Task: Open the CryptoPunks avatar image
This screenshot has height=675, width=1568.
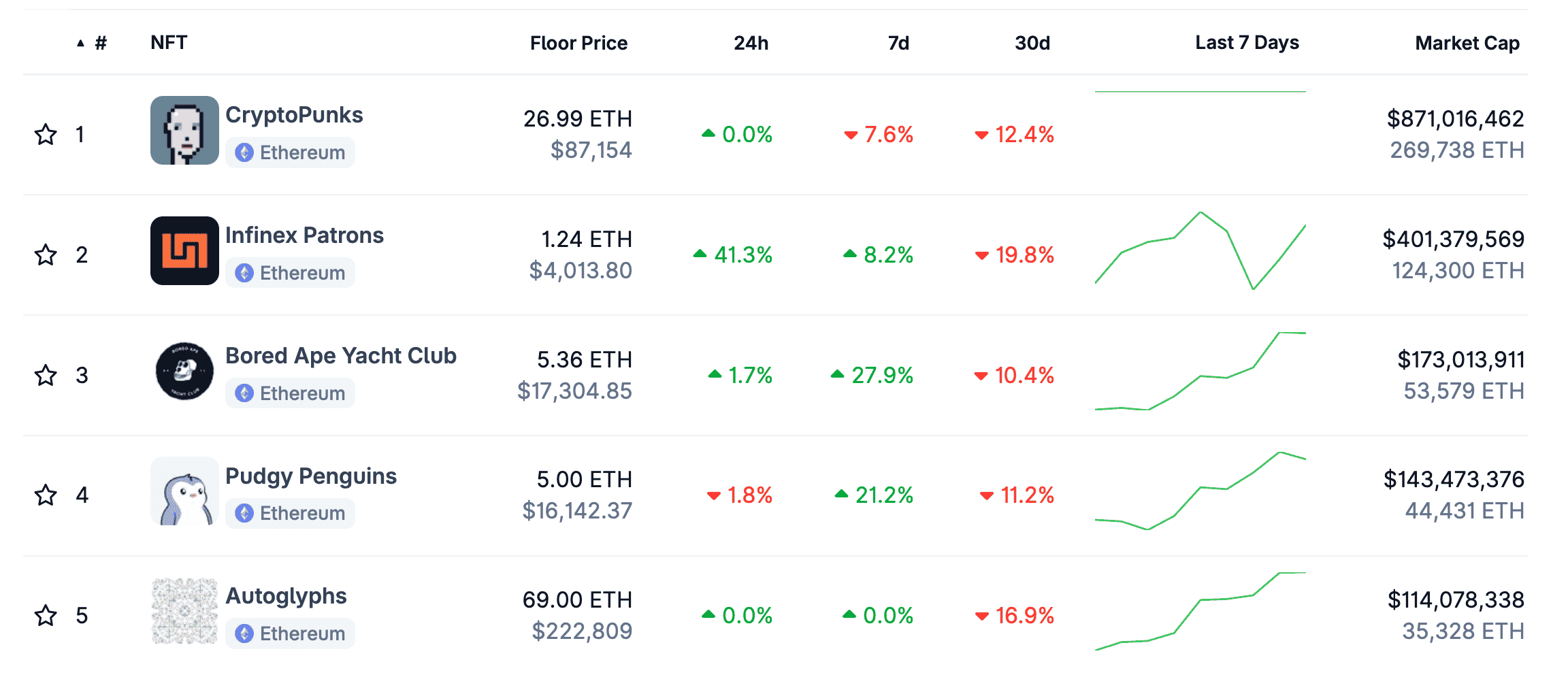Action: [x=184, y=130]
